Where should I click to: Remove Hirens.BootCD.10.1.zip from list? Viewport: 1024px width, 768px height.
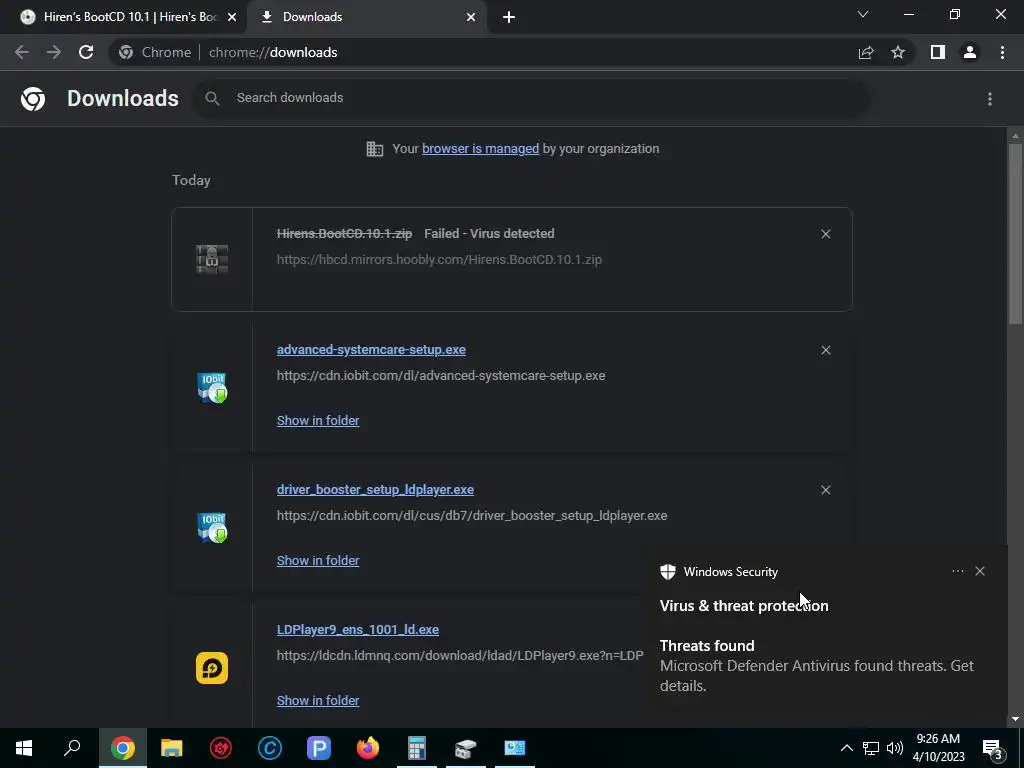825,234
